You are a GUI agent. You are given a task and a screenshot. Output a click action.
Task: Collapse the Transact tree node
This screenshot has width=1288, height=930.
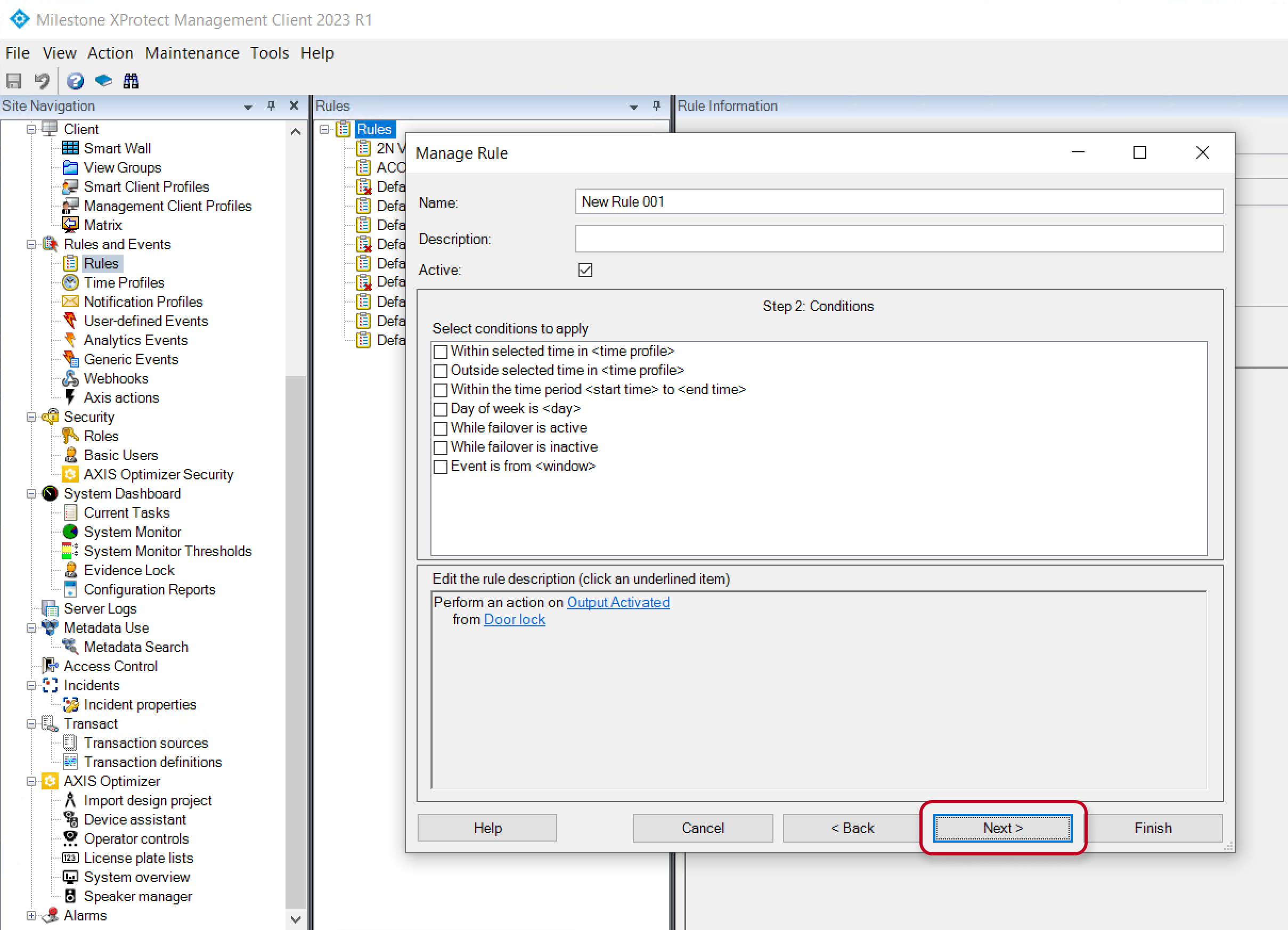(x=31, y=724)
